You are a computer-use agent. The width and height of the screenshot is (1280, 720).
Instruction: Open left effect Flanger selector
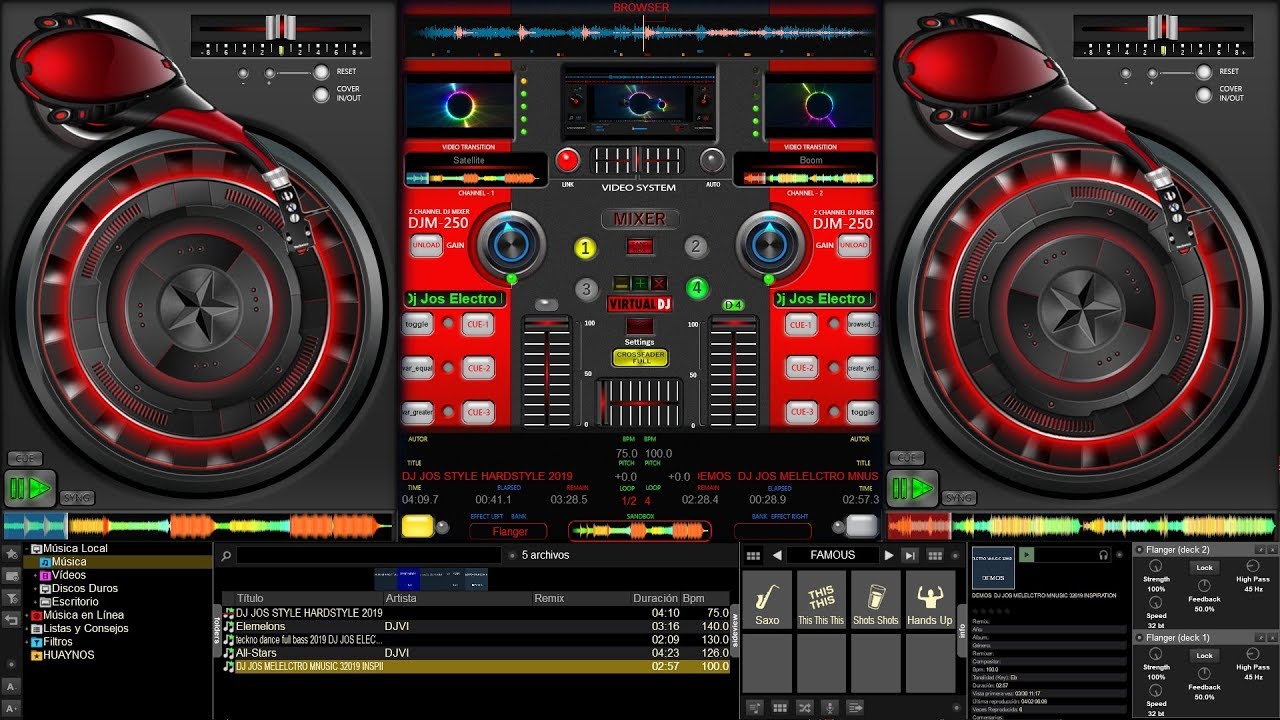pyautogui.click(x=510, y=531)
